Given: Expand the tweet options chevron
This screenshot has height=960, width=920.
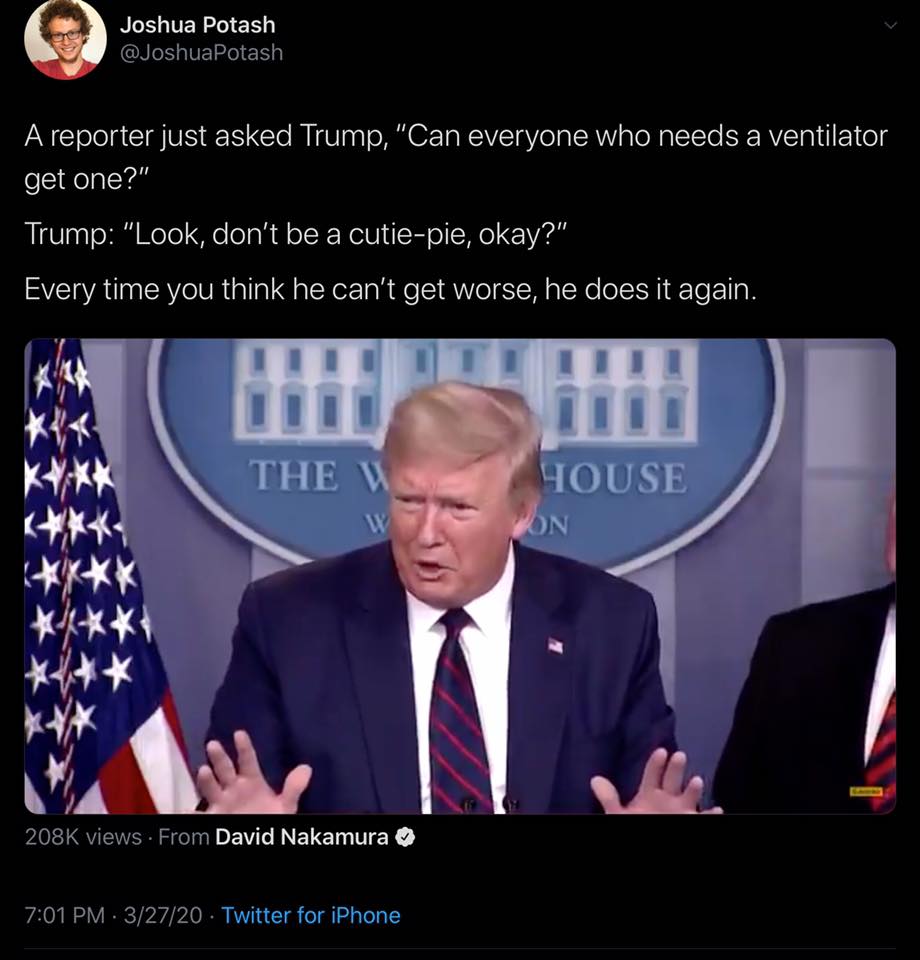Looking at the screenshot, I should [x=891, y=25].
